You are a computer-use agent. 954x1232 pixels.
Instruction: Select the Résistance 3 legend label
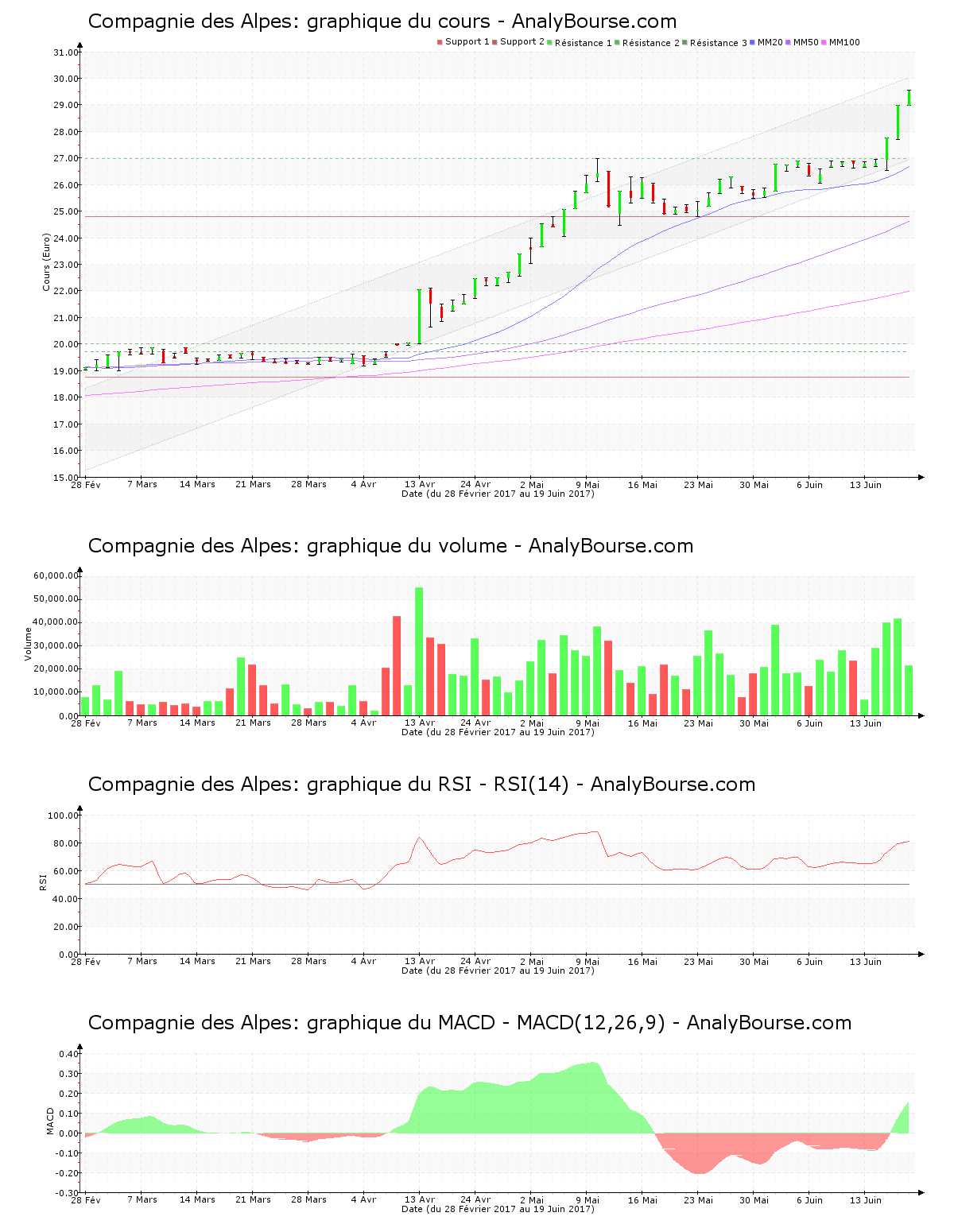tap(718, 43)
